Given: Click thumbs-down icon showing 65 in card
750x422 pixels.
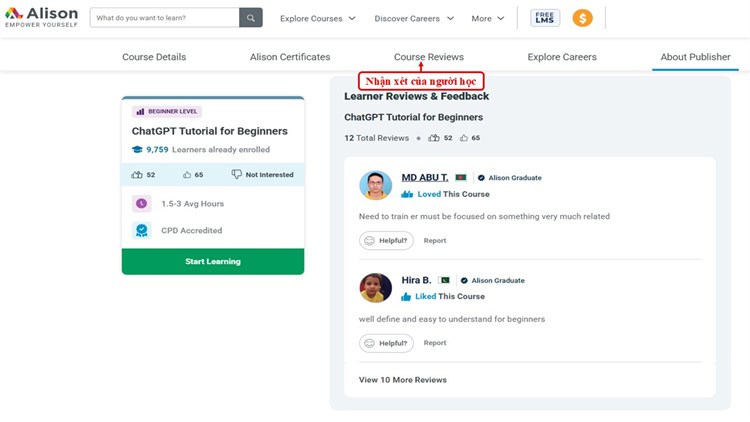Looking at the screenshot, I should coord(186,174).
